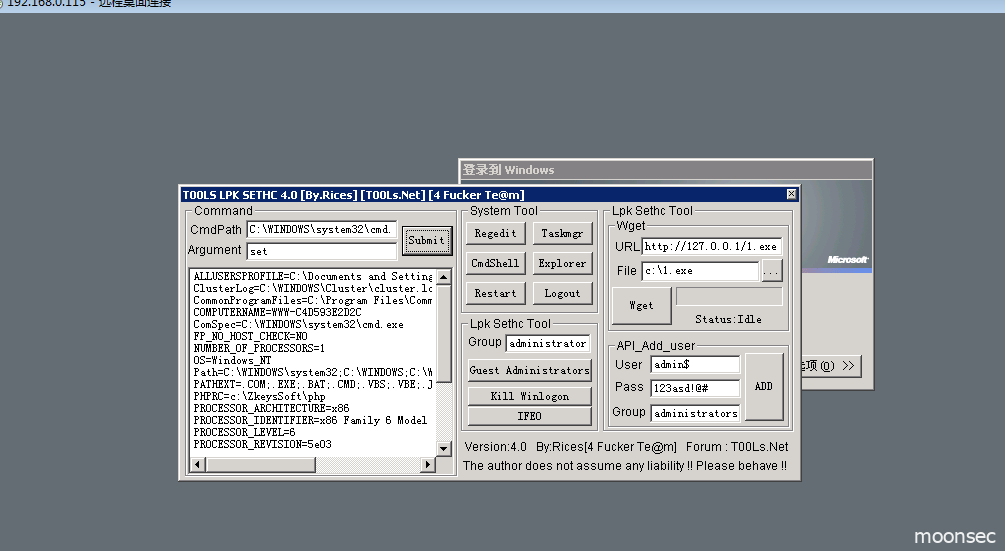Click the output horizontal scroll right arrow

tap(428, 465)
